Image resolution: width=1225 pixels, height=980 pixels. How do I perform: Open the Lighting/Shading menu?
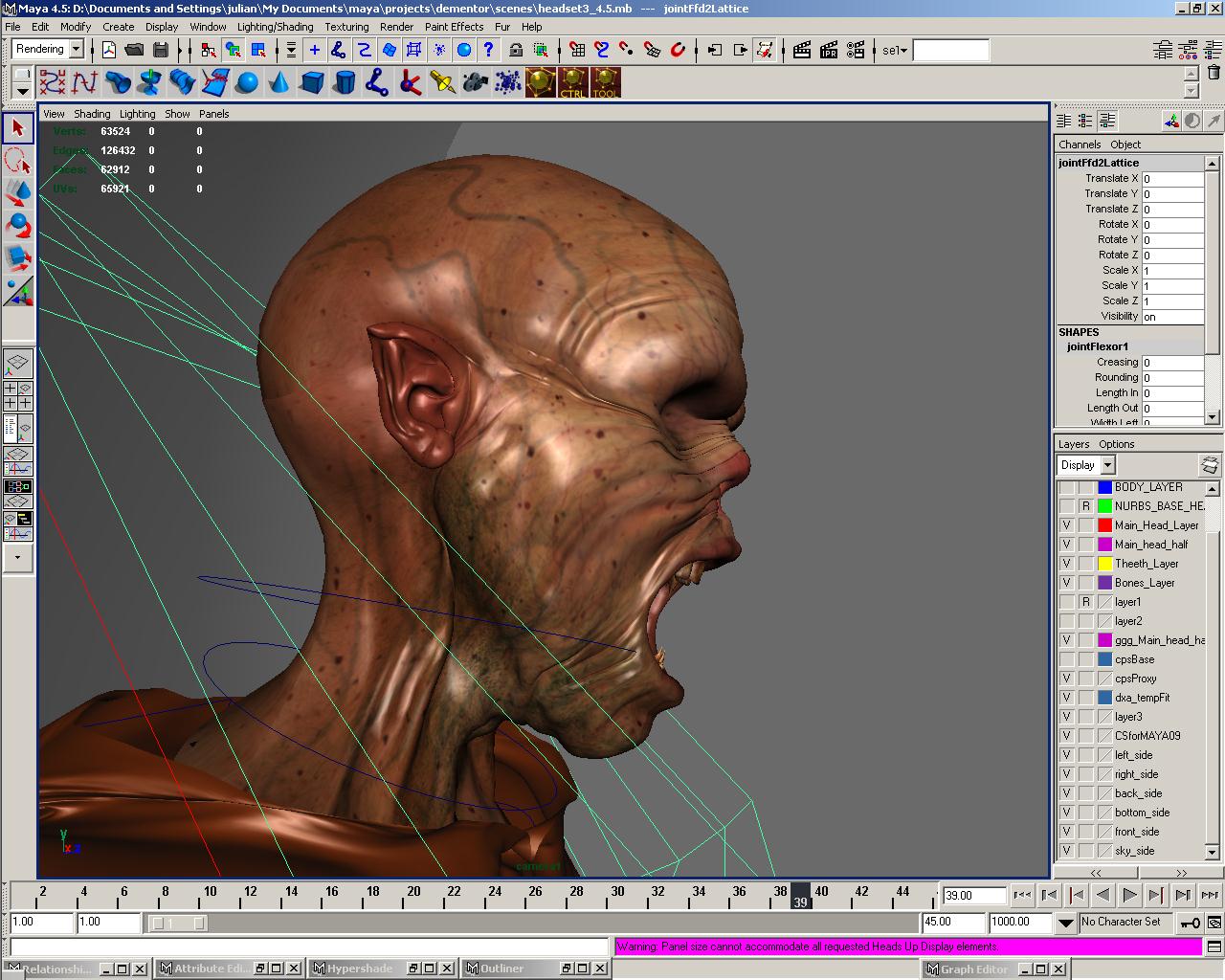[x=275, y=27]
